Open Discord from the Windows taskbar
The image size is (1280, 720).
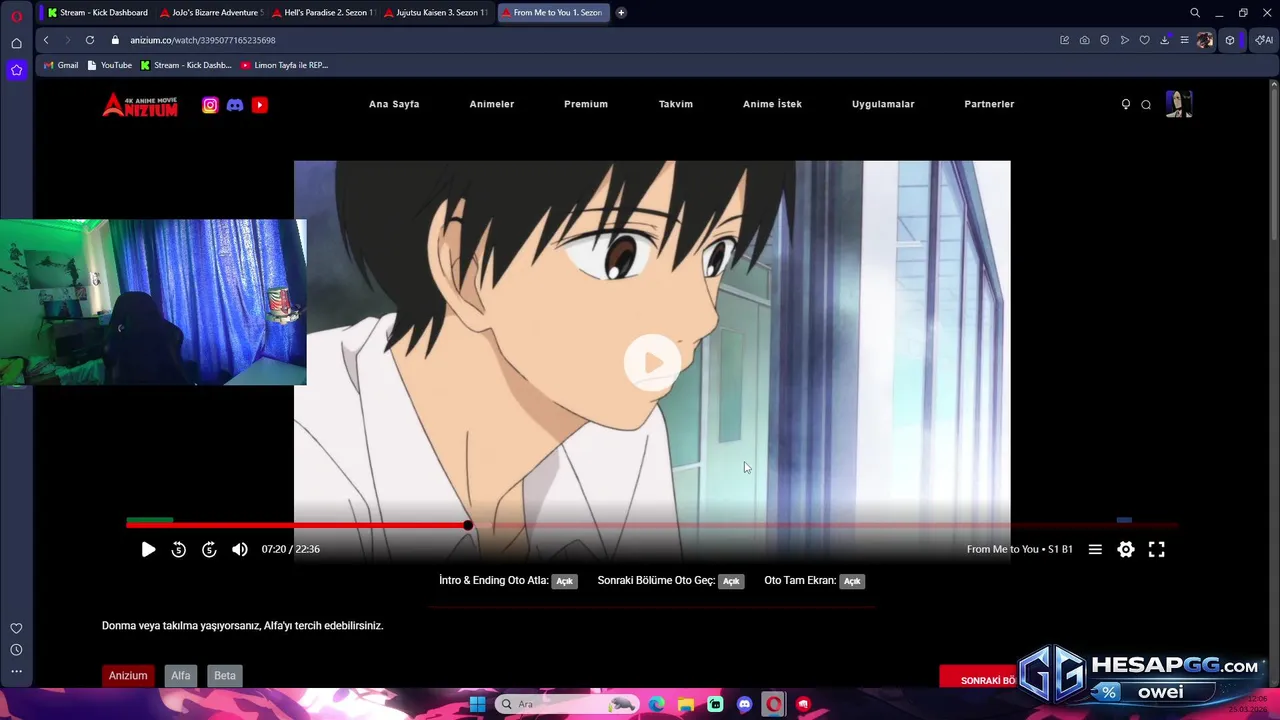tap(744, 704)
